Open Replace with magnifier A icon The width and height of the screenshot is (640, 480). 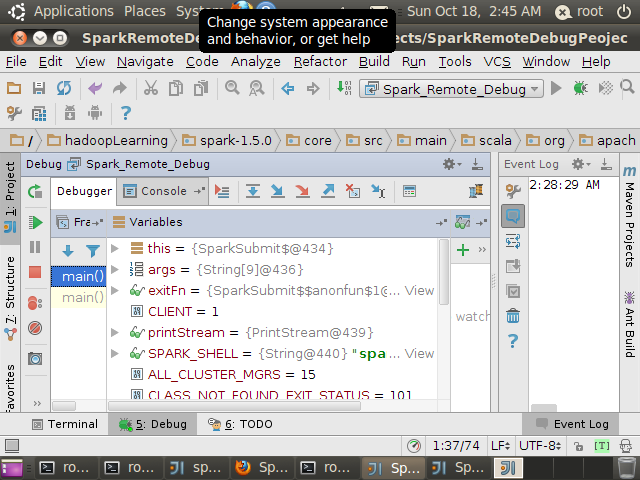(257, 88)
